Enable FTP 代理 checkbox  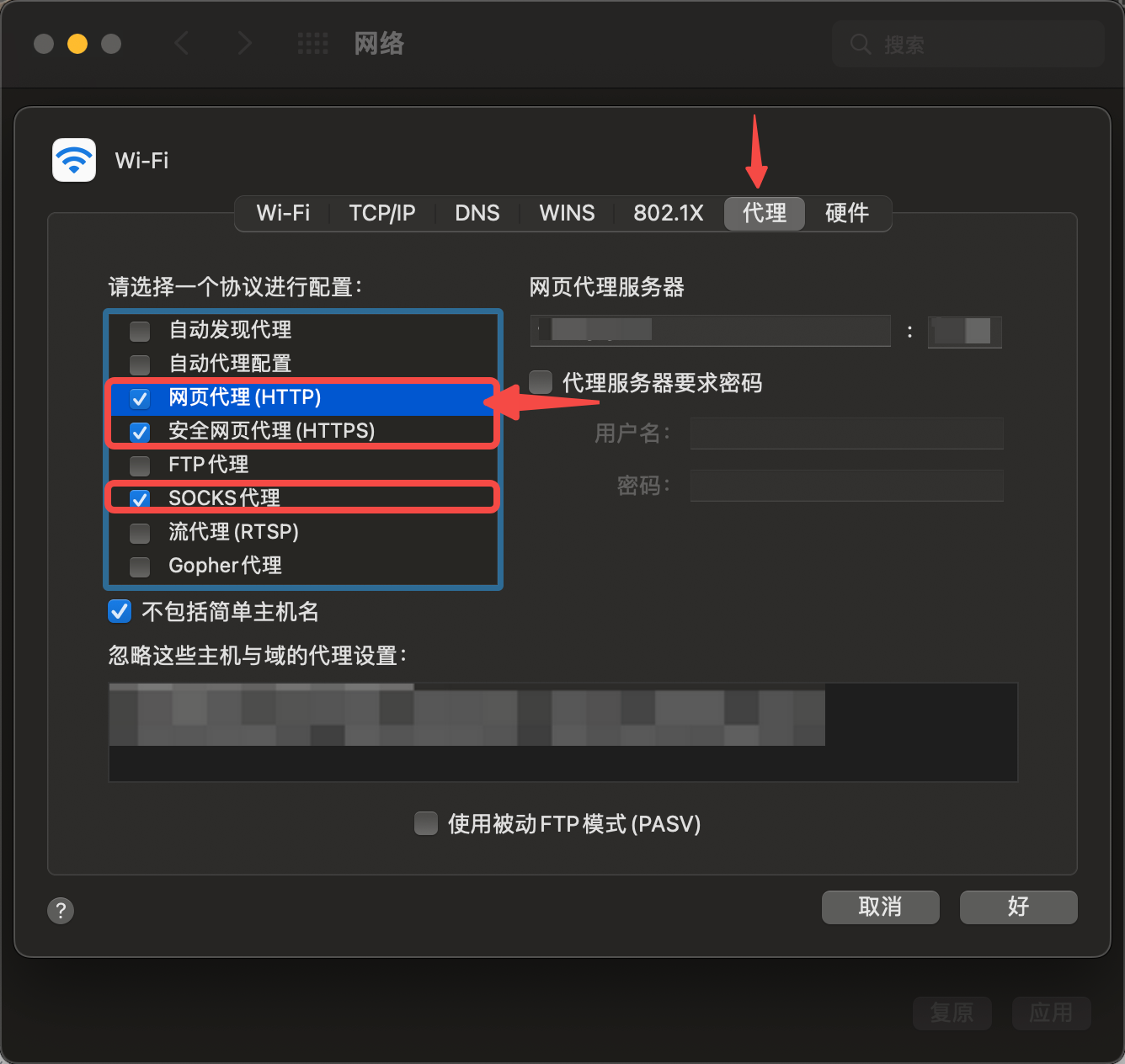click(140, 465)
